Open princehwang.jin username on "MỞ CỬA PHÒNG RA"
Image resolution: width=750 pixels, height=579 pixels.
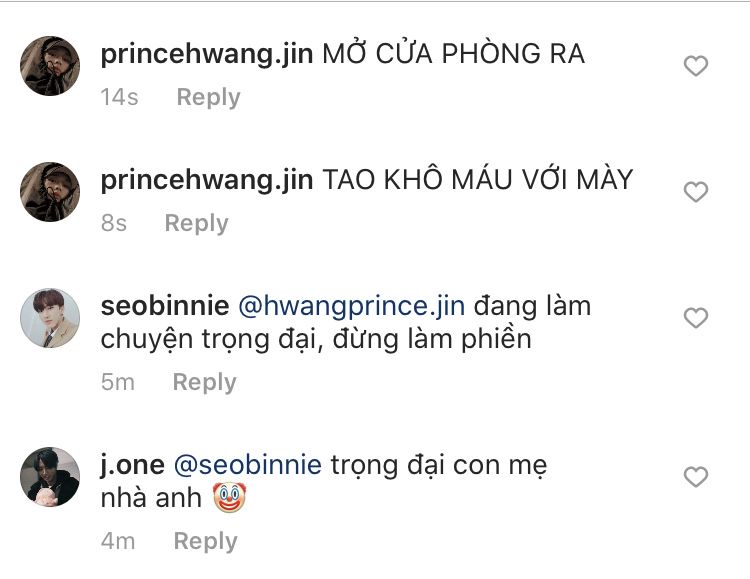[207, 54]
